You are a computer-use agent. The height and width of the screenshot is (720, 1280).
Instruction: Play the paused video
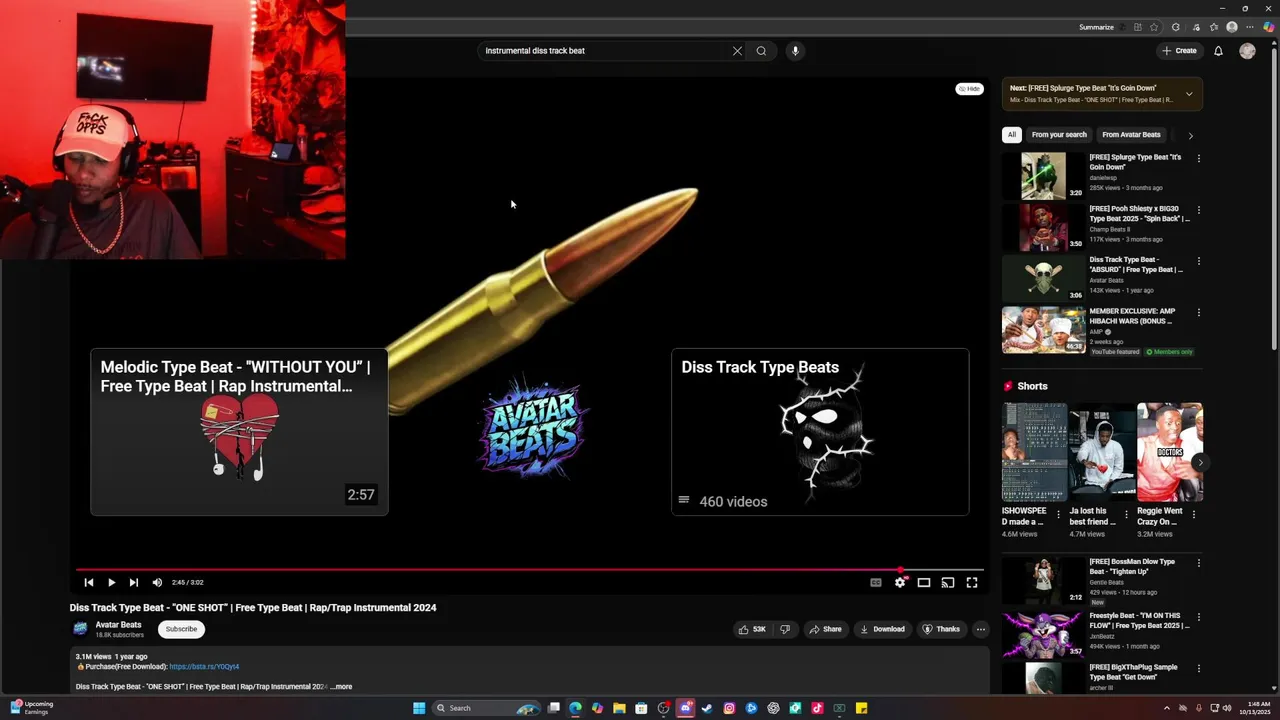point(111,582)
